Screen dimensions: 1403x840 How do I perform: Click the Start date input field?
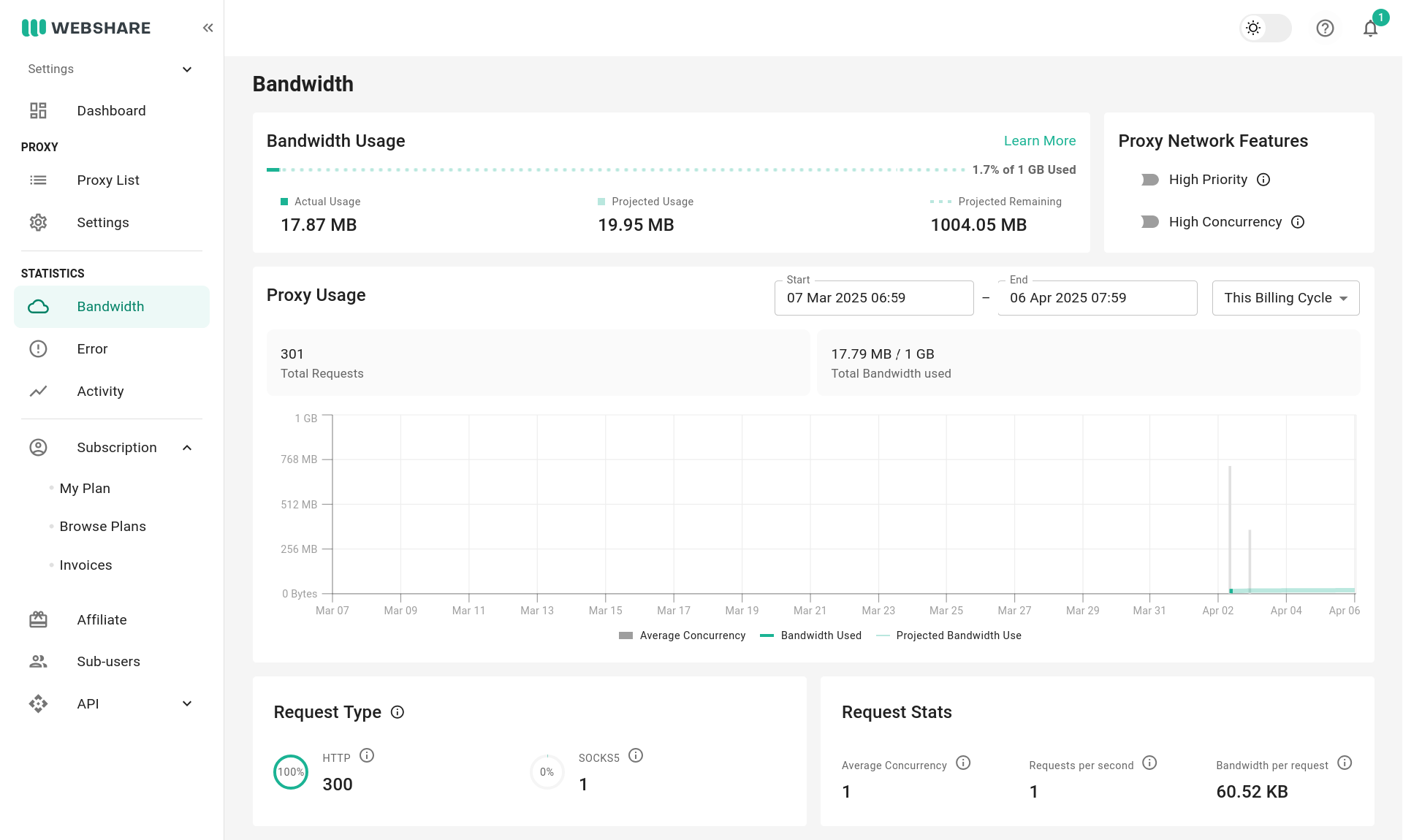[874, 298]
